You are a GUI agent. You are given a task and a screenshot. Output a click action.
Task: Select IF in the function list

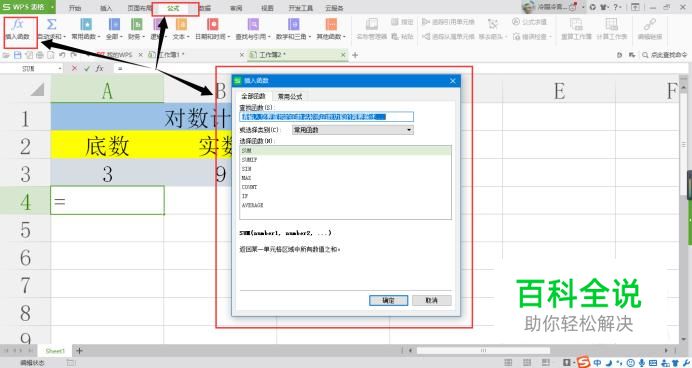pos(345,196)
